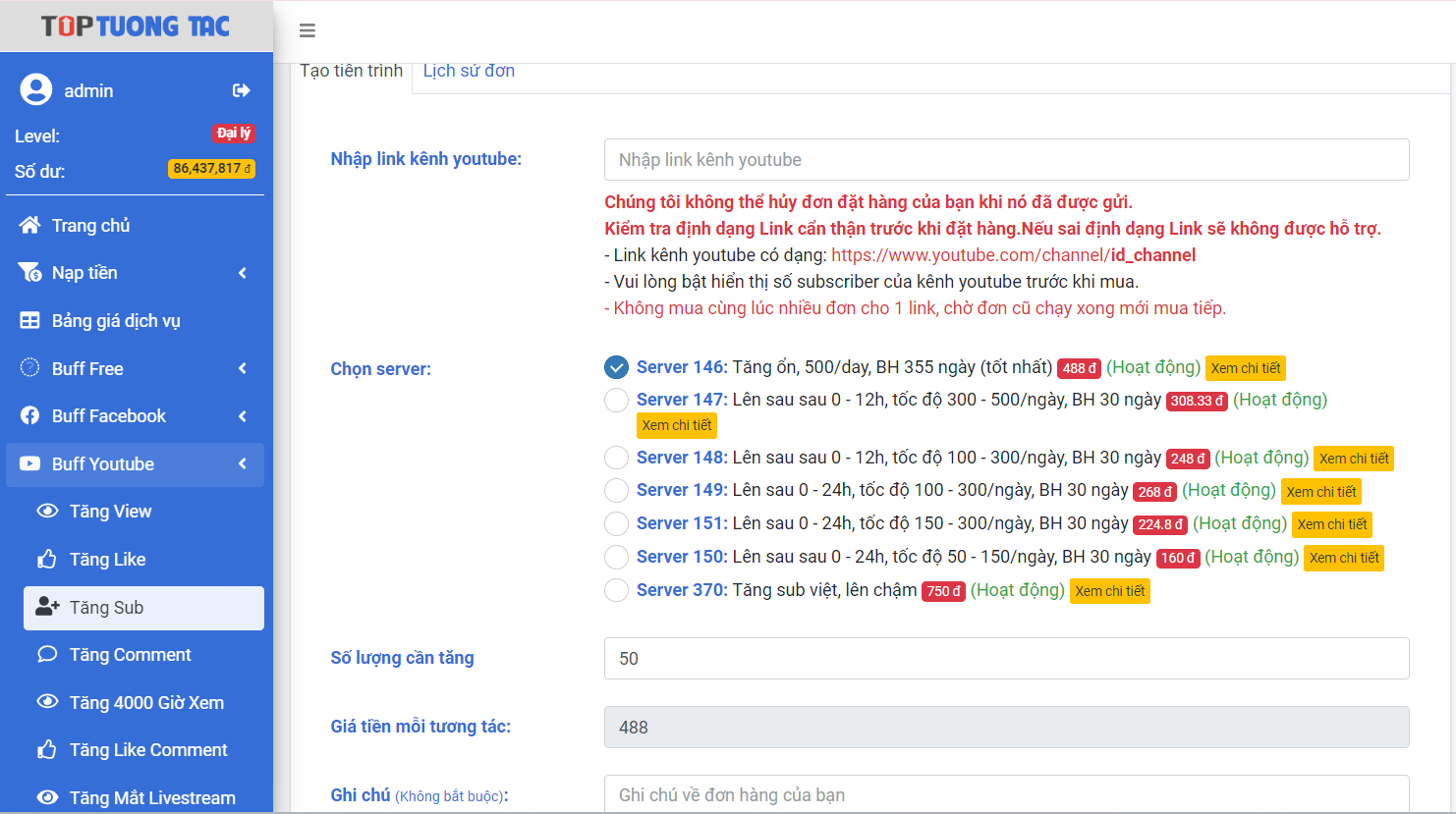
Task: Go to Tăng Comment menu item
Action: (x=143, y=654)
